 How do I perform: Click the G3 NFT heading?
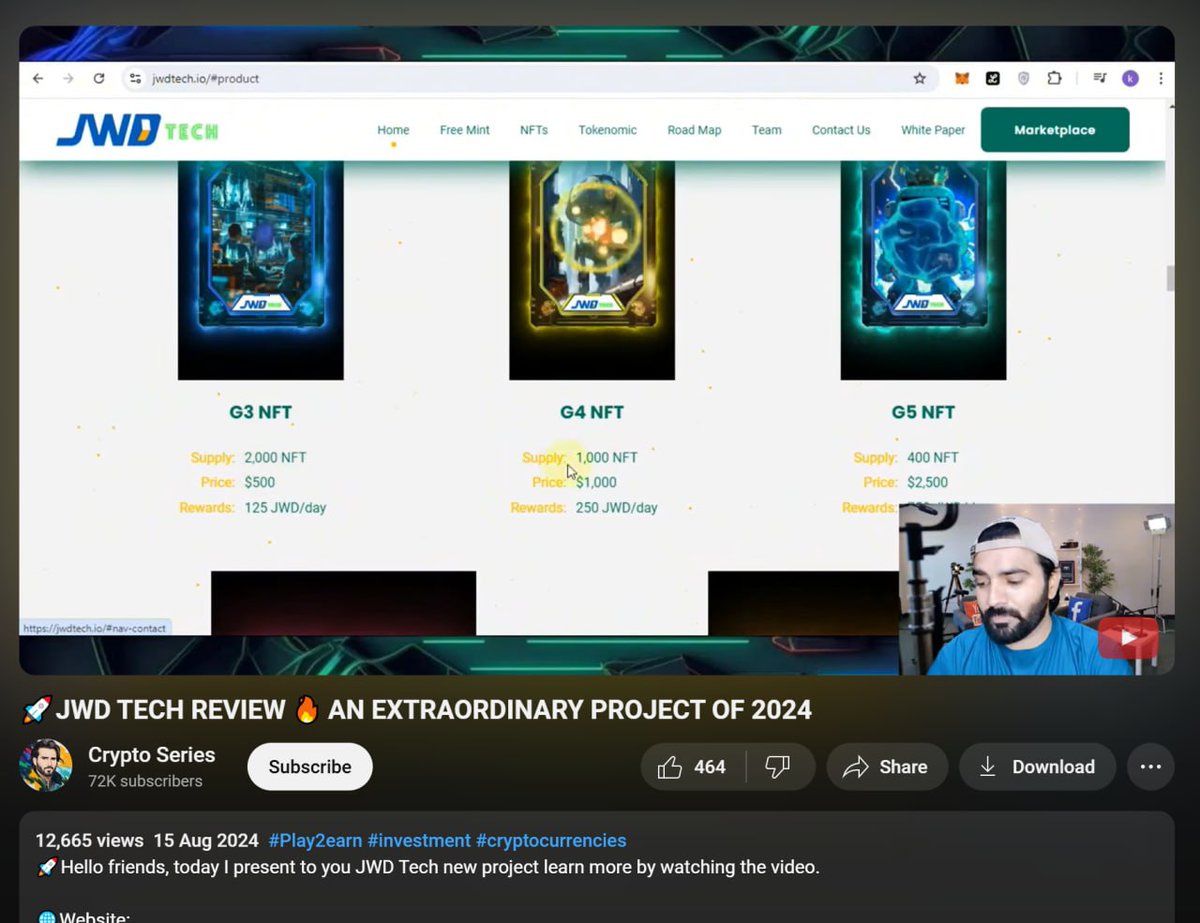[x=261, y=412]
